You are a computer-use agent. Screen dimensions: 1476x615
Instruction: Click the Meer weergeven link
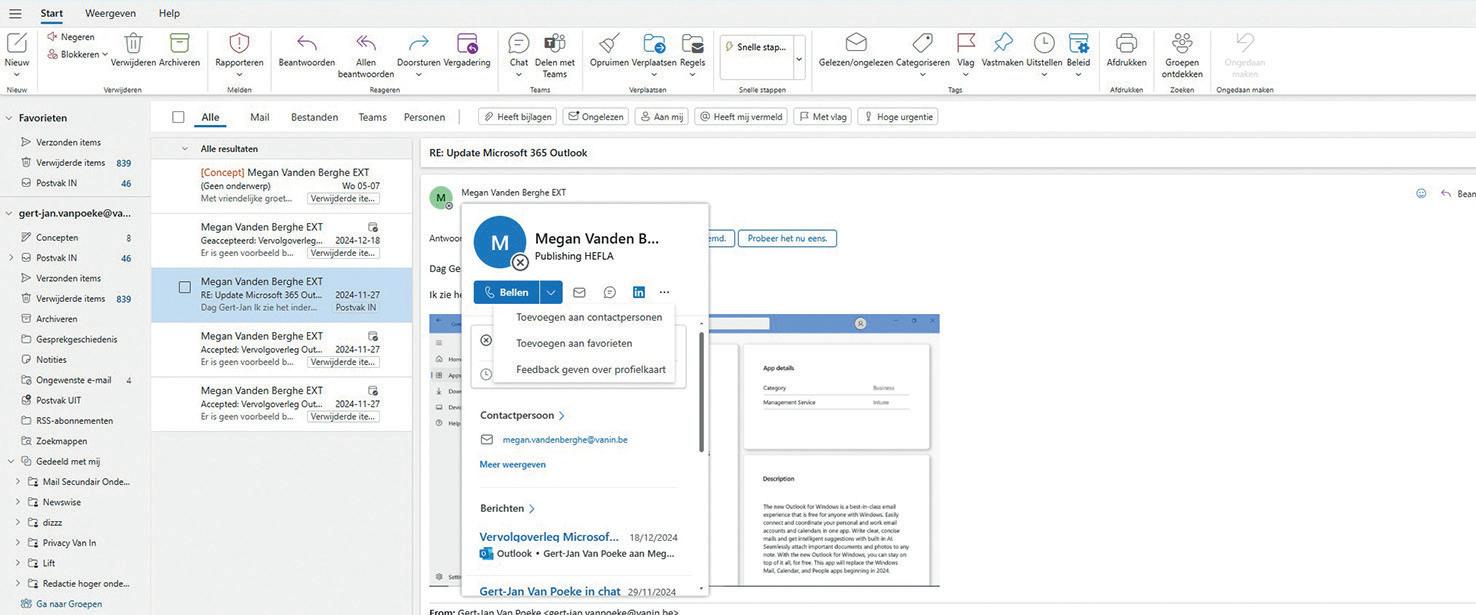tap(513, 464)
